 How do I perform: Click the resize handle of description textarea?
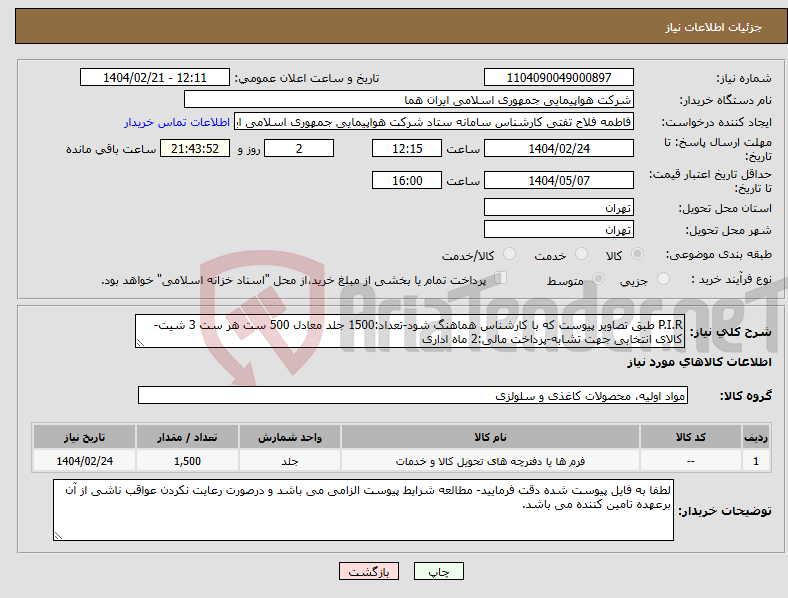point(140,343)
